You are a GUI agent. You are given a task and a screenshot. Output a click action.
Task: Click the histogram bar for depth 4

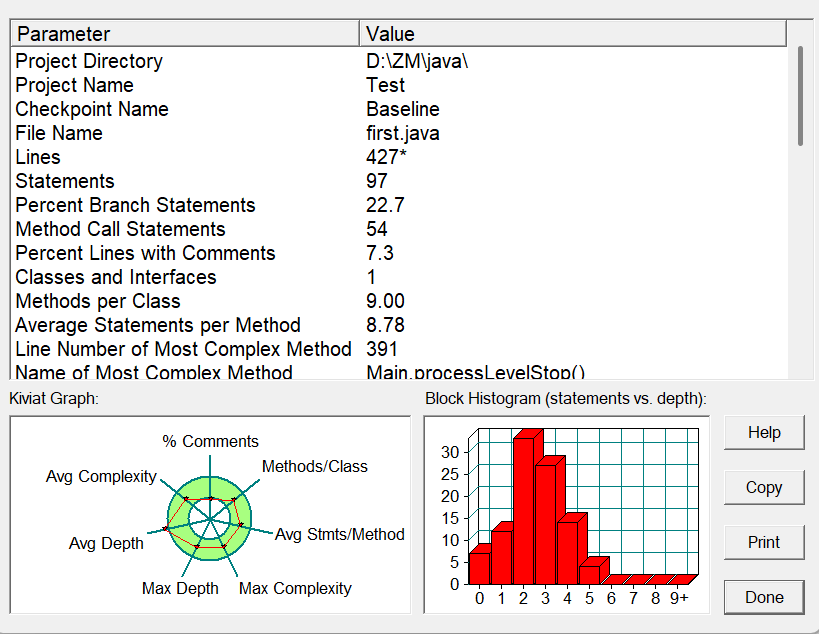pos(568,553)
